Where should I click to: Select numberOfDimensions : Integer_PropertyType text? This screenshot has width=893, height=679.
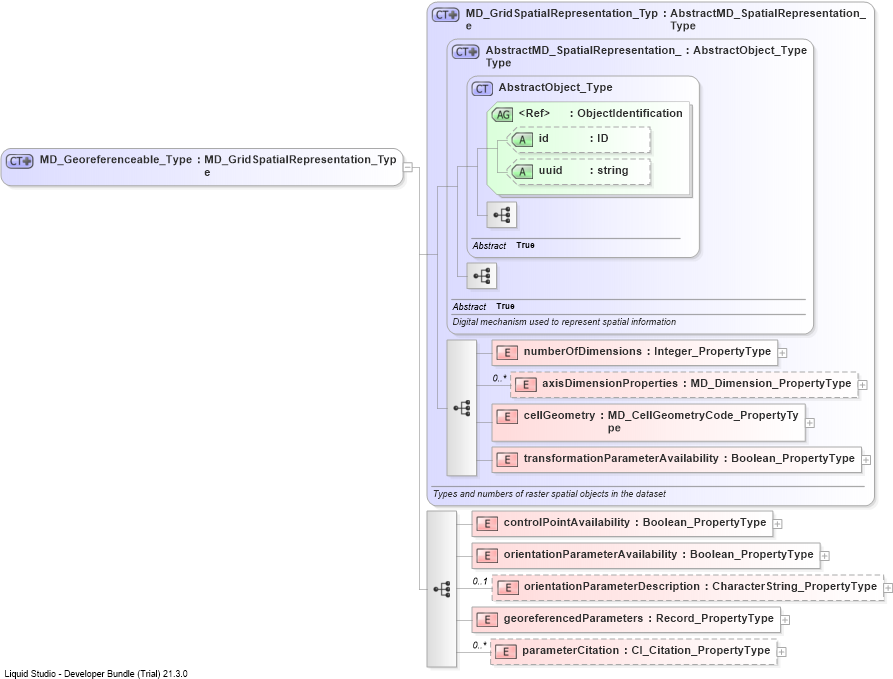pos(647,351)
